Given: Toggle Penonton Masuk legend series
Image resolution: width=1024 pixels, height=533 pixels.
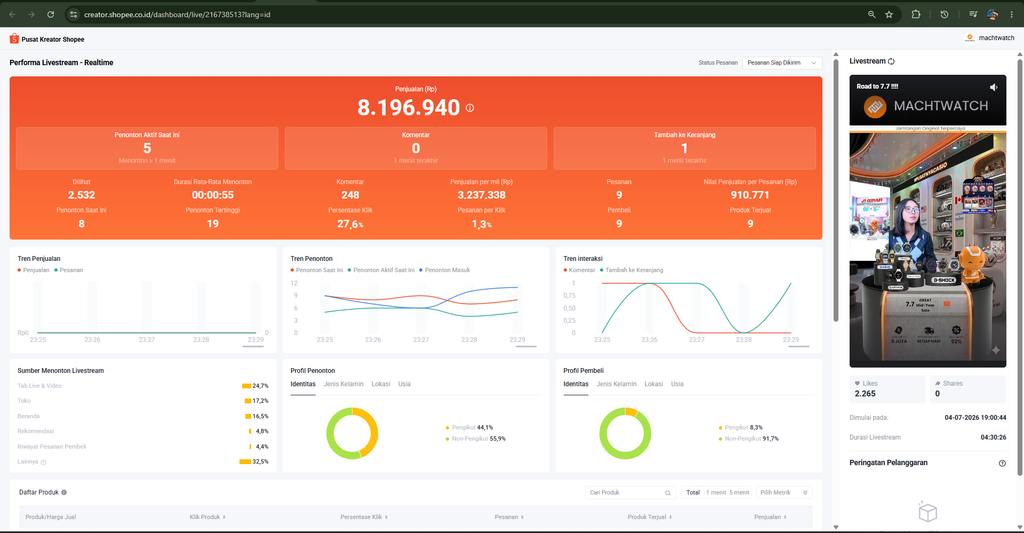Looking at the screenshot, I should tap(445, 270).
